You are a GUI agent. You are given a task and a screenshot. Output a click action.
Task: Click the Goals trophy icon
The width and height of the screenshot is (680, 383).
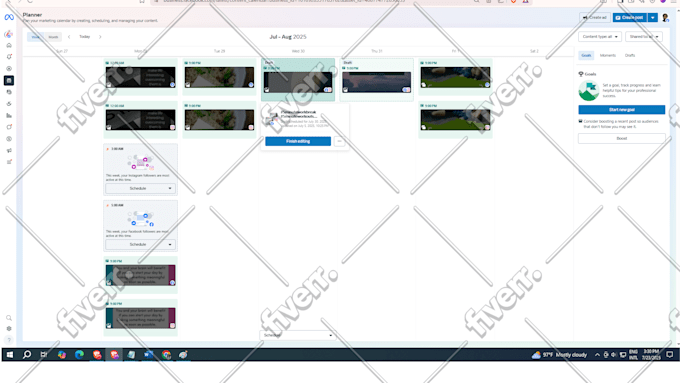coord(581,74)
